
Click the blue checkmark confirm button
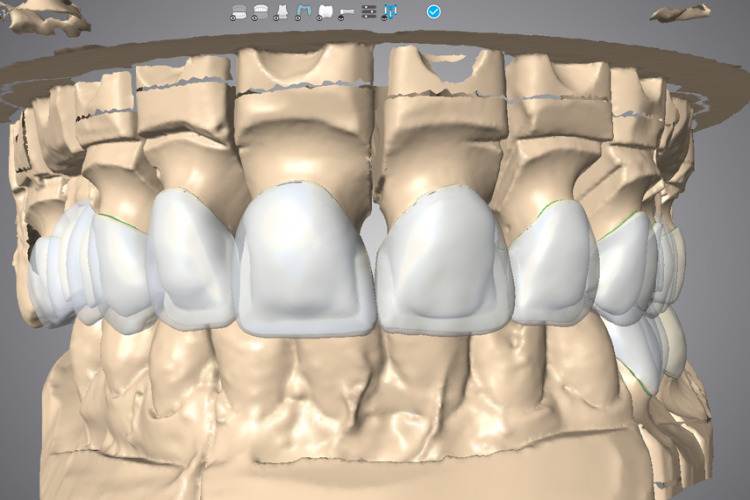[x=433, y=11]
